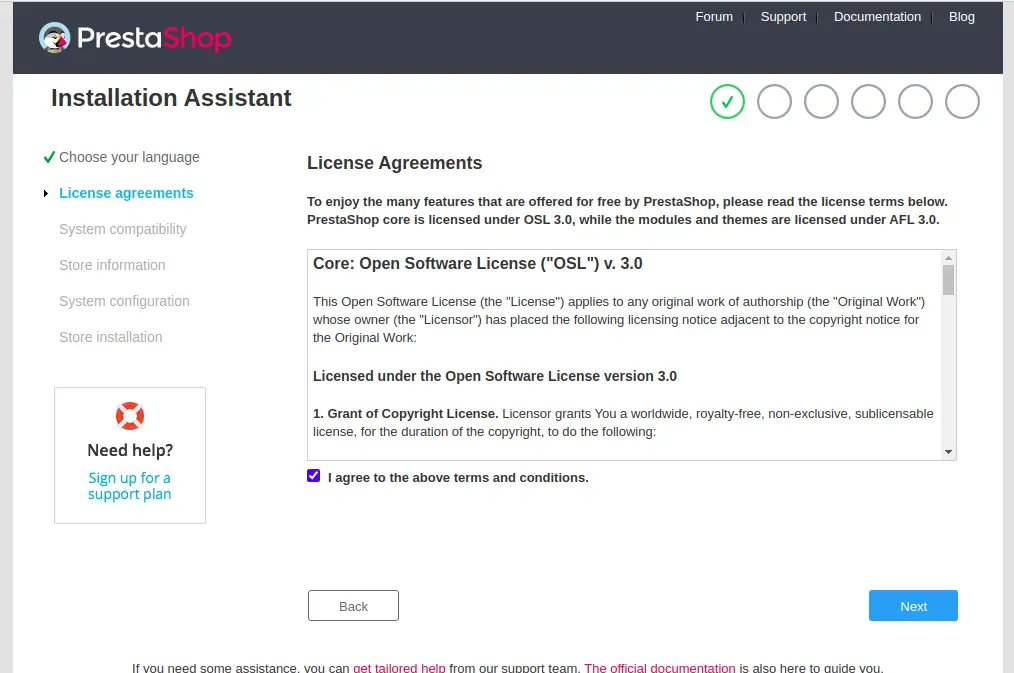Viewport: 1014px width, 673px height.
Task: Click green checkmark beside Choose your language
Action: click(x=49, y=157)
